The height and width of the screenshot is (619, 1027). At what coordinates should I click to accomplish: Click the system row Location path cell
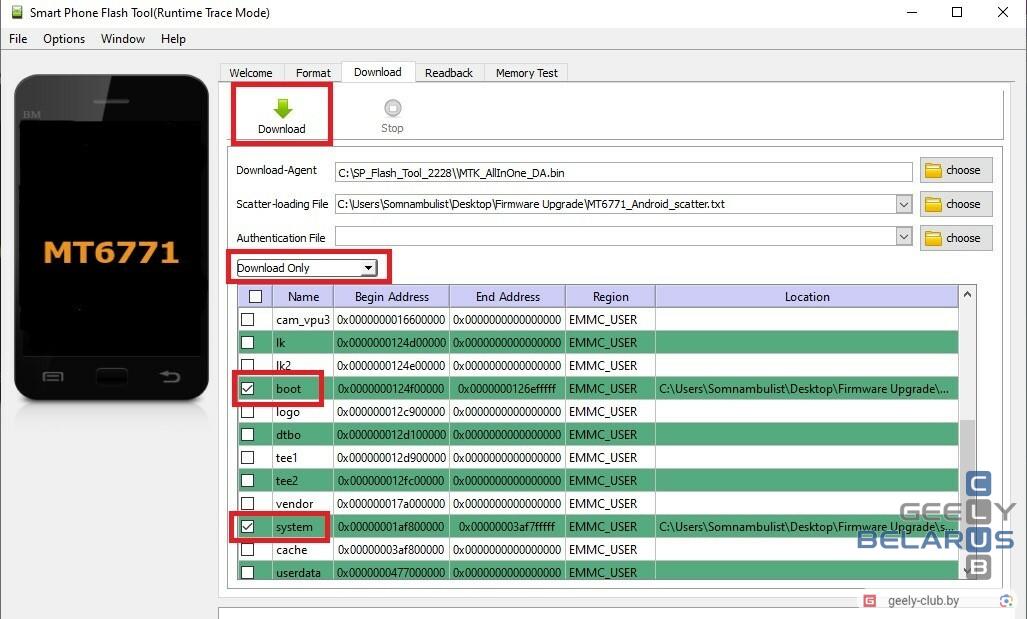click(x=806, y=527)
